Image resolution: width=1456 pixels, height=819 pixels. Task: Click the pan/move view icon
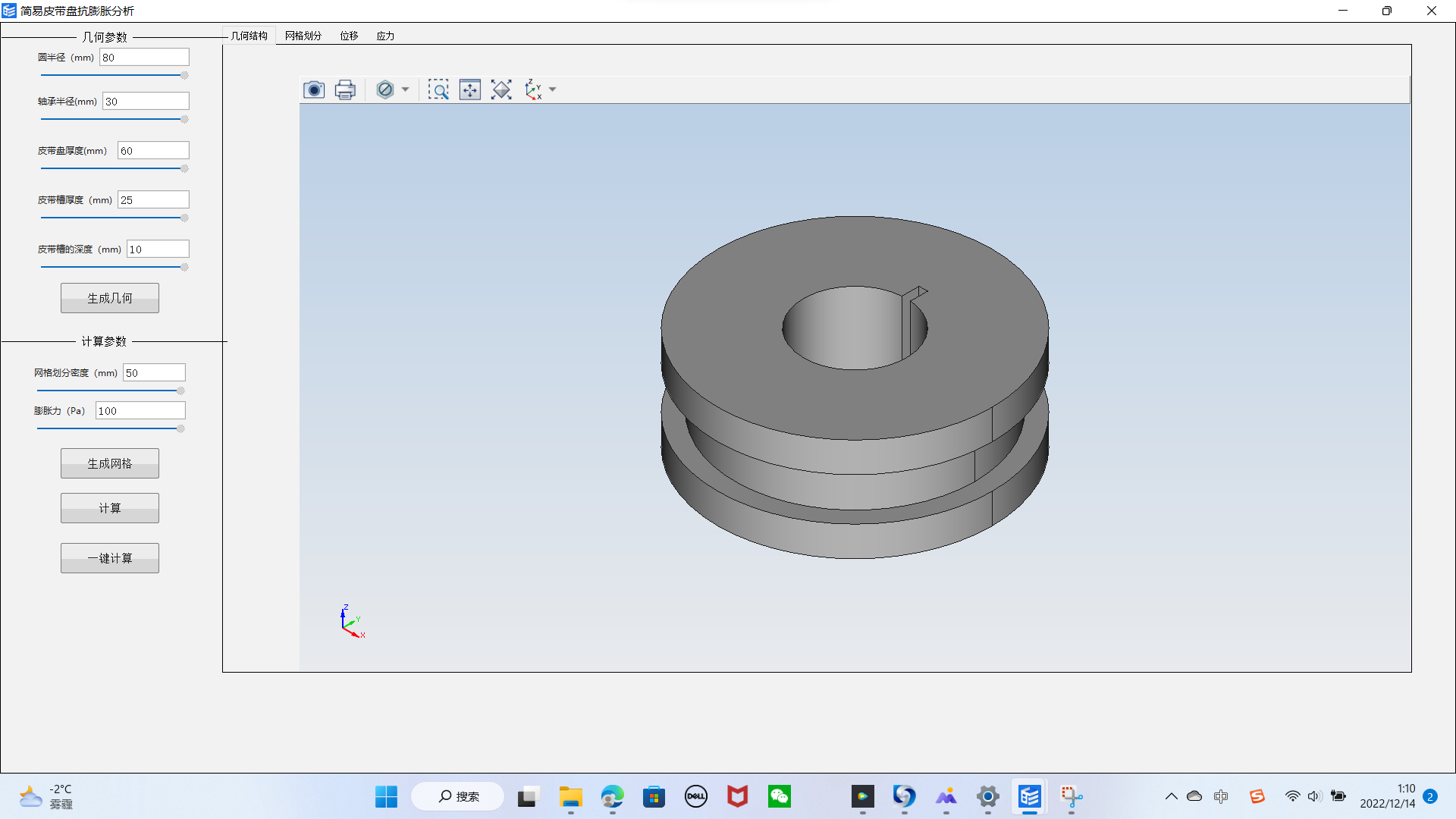[470, 89]
